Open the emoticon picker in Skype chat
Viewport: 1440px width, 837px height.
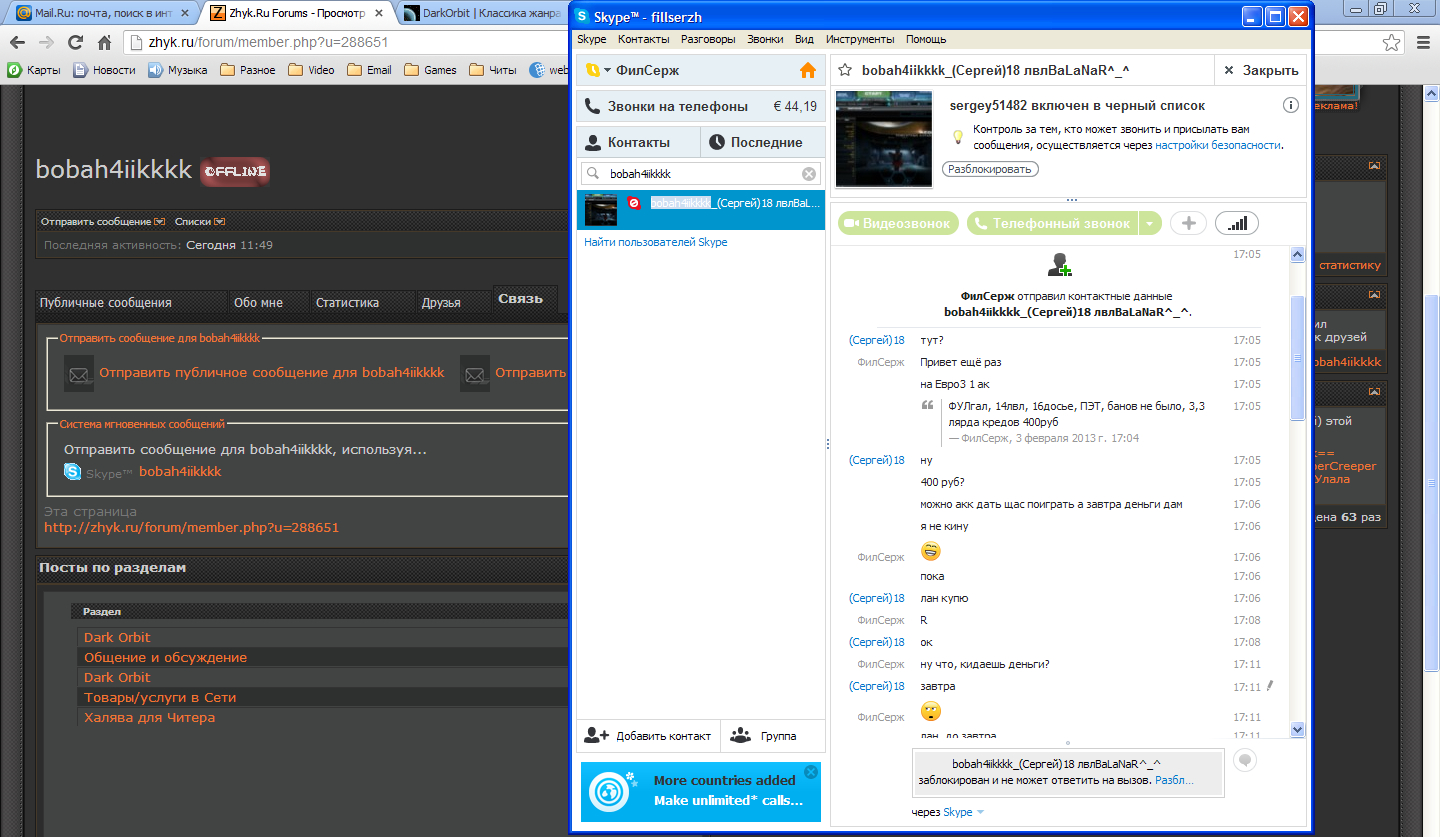(x=1244, y=760)
